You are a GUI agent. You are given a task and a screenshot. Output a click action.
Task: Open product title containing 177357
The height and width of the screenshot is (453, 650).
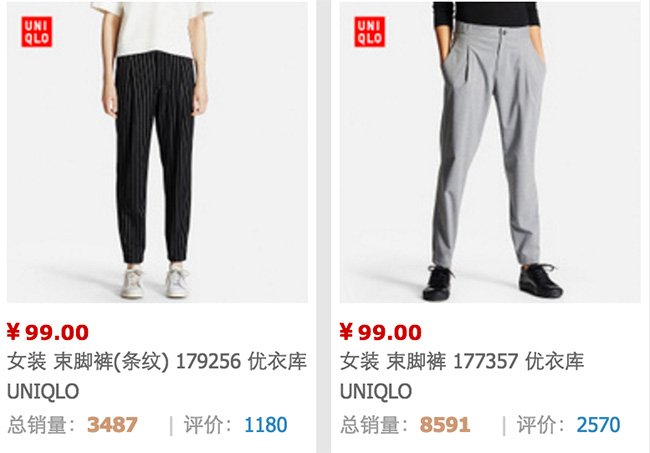(x=462, y=376)
